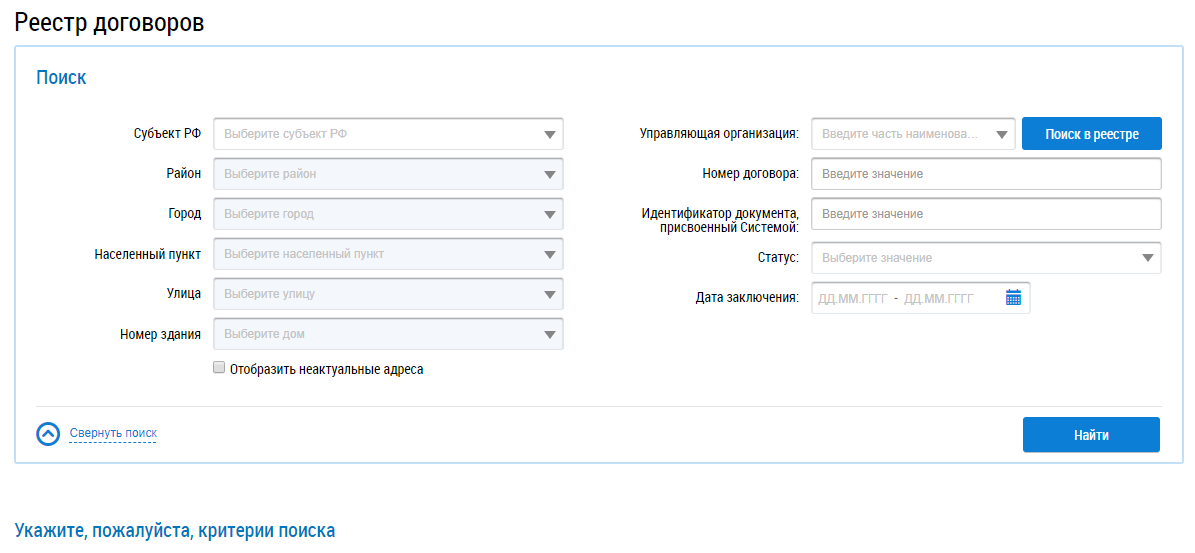This screenshot has width=1195, height=553.
Task: Expand the Район dropdown list
Action: (388, 174)
